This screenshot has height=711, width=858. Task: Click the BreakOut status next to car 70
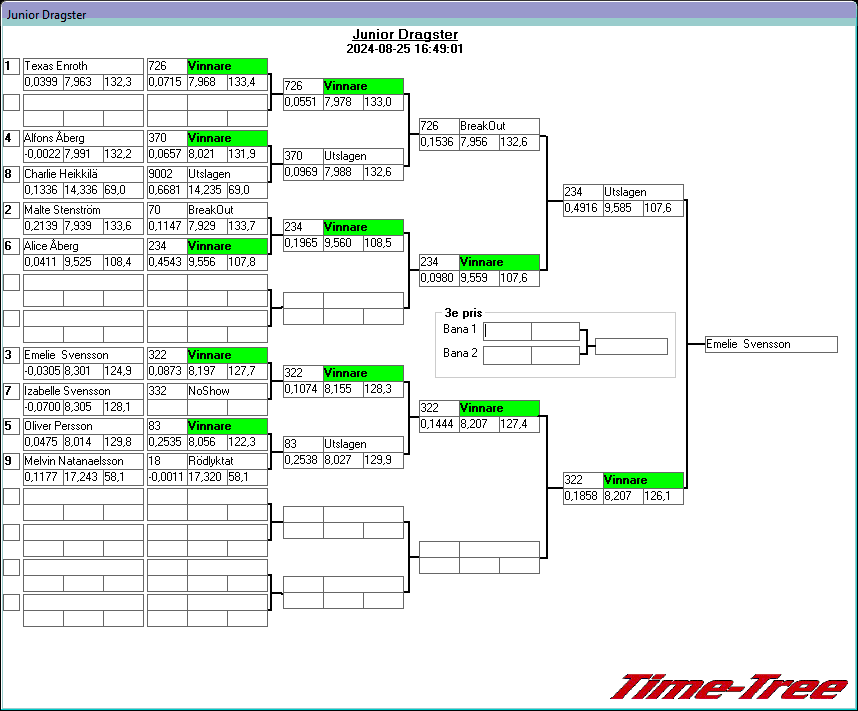(x=227, y=210)
